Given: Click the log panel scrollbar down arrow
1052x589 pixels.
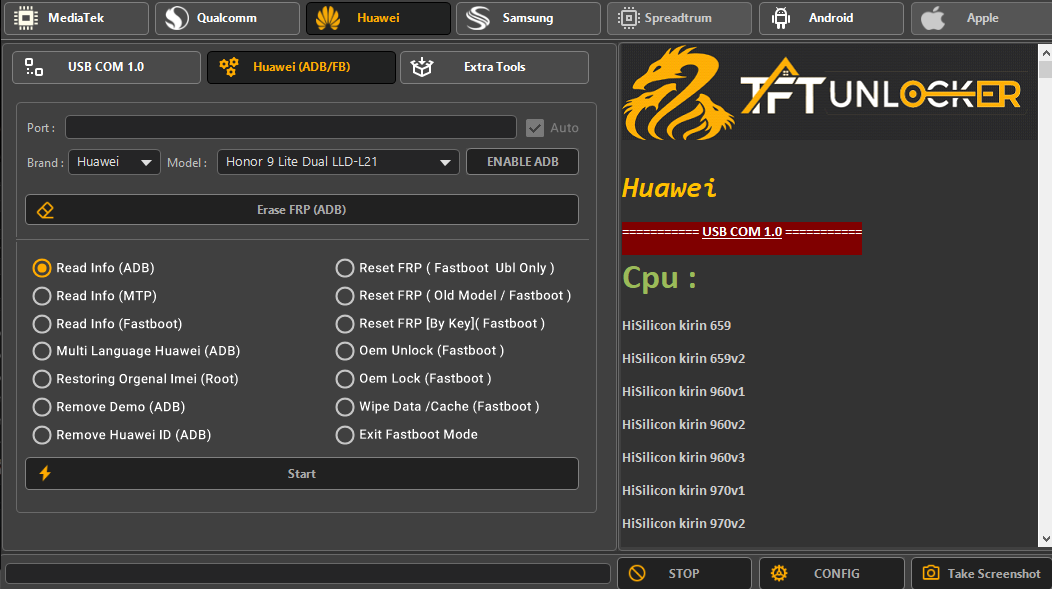Looking at the screenshot, I should 1045,539.
